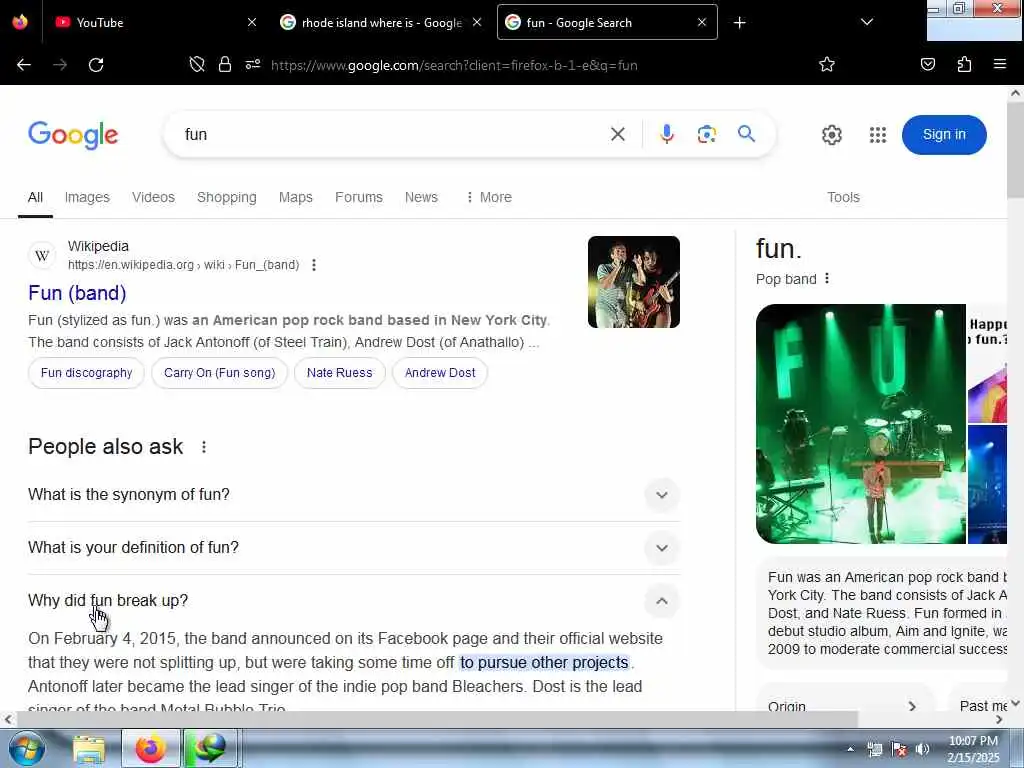Open options dots next to Pop band
The width and height of the screenshot is (1024, 768).
click(827, 278)
